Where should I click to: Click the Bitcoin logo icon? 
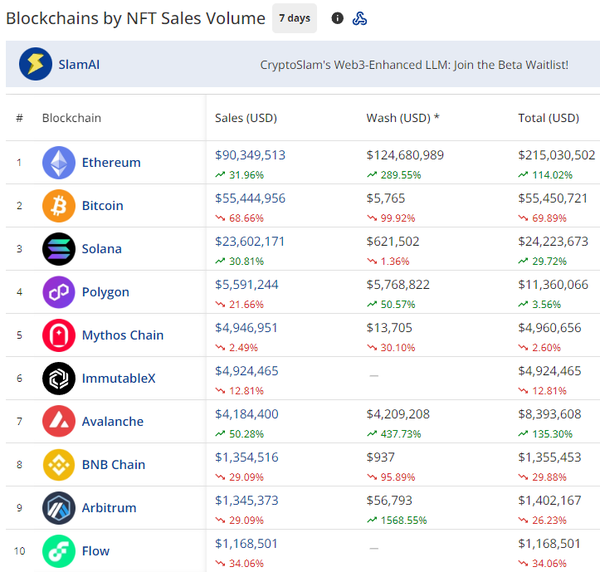coord(59,206)
